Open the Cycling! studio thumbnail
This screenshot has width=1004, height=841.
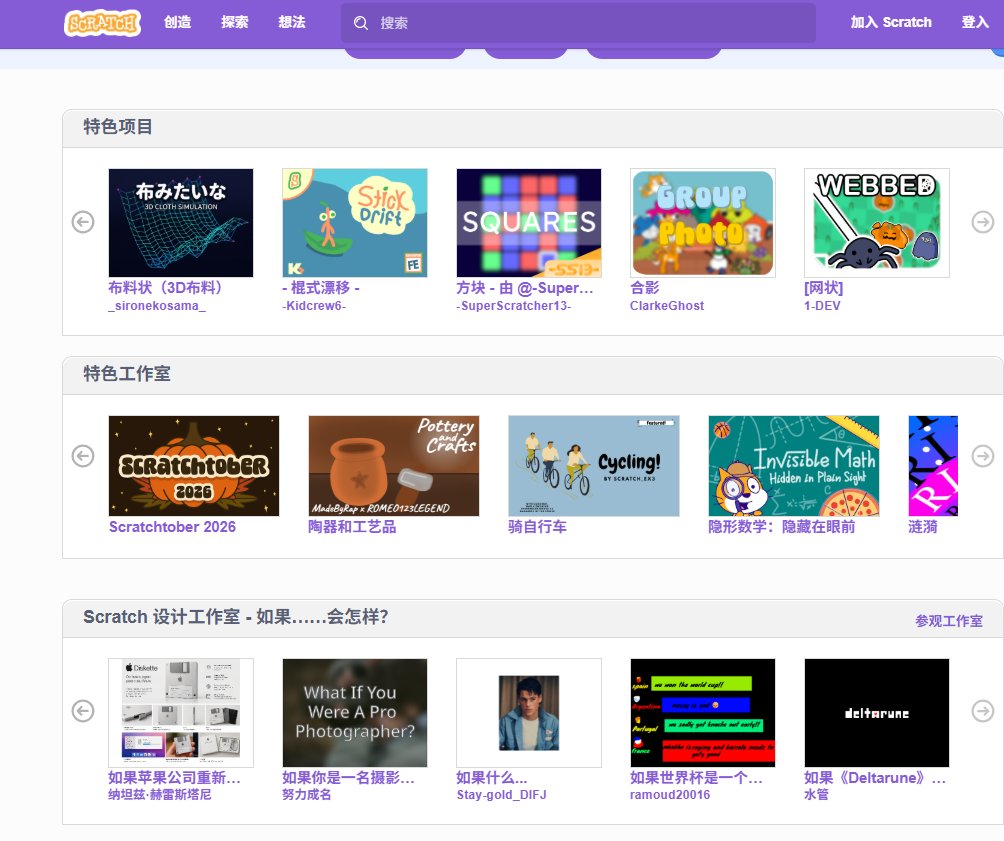click(594, 466)
